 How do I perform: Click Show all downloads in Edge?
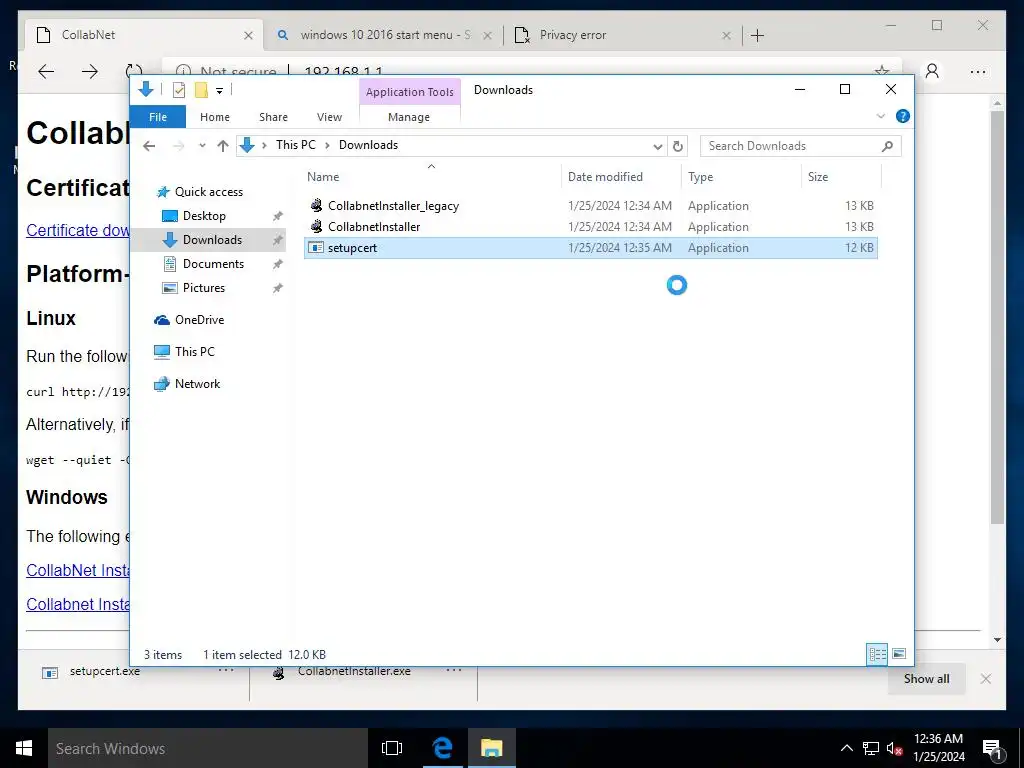(x=927, y=679)
